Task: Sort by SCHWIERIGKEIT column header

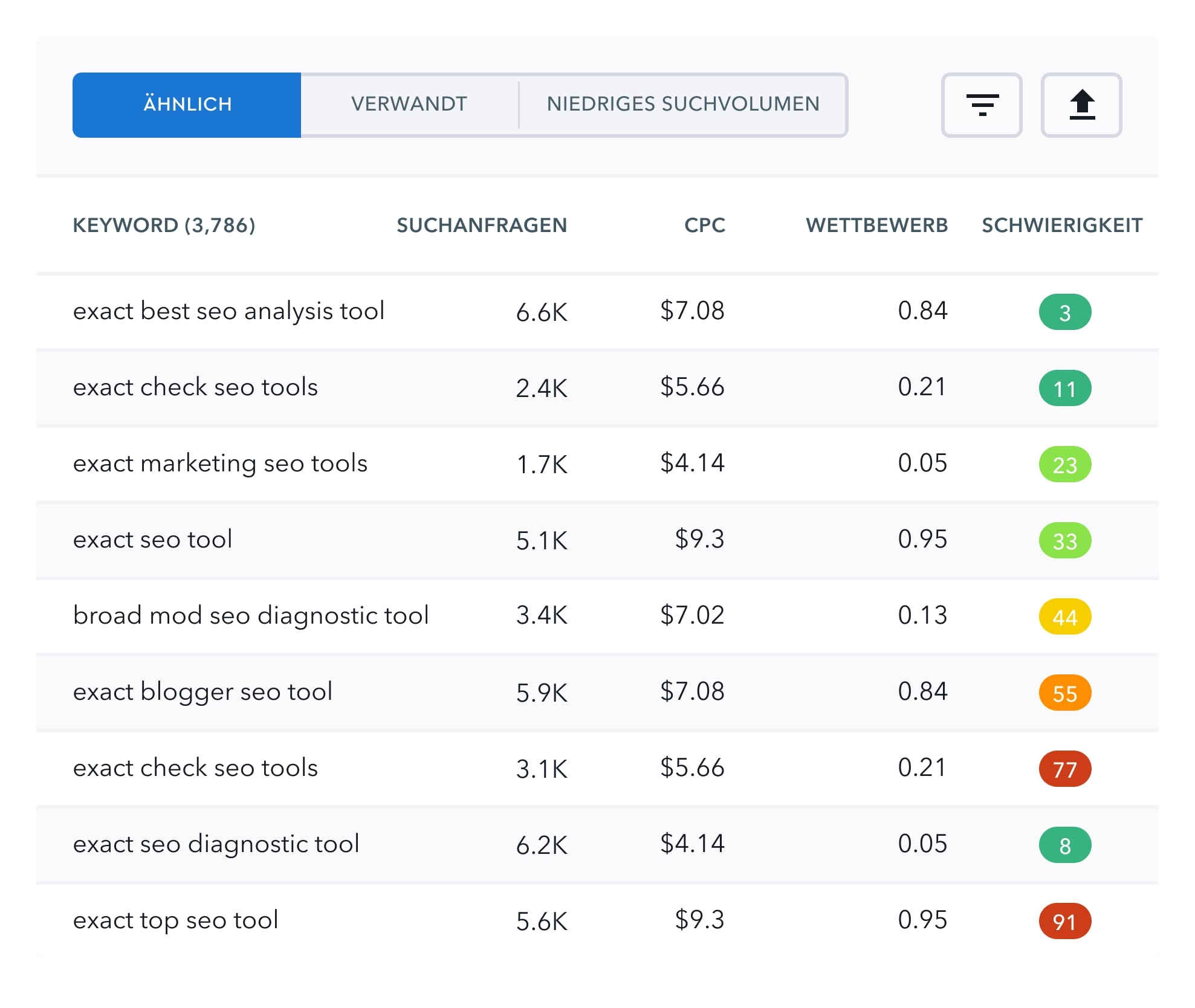Action: [1061, 225]
